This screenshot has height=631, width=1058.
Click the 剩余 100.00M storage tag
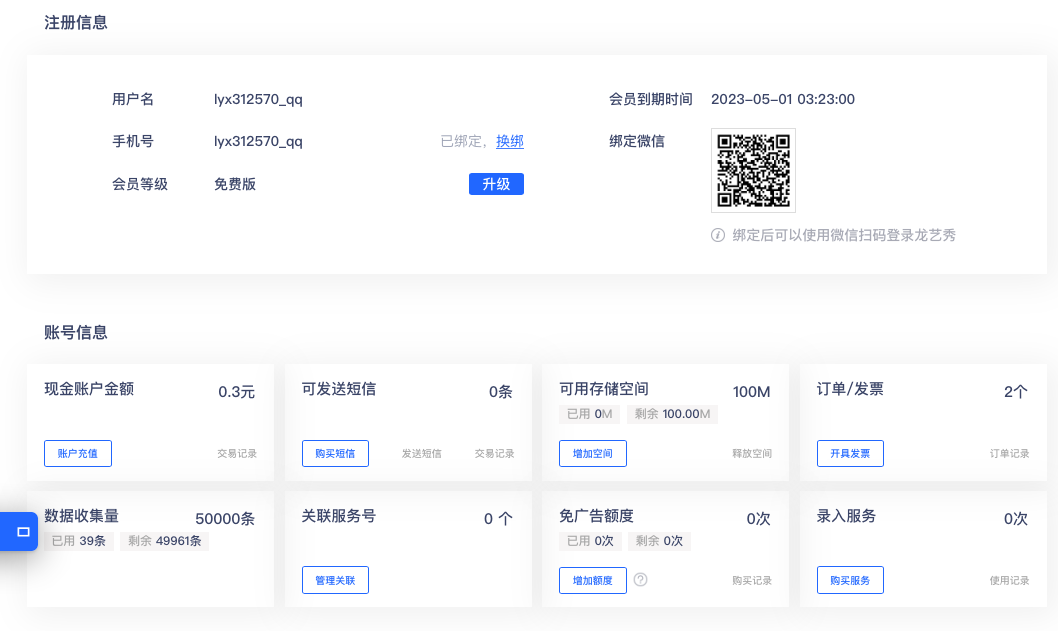coord(672,414)
